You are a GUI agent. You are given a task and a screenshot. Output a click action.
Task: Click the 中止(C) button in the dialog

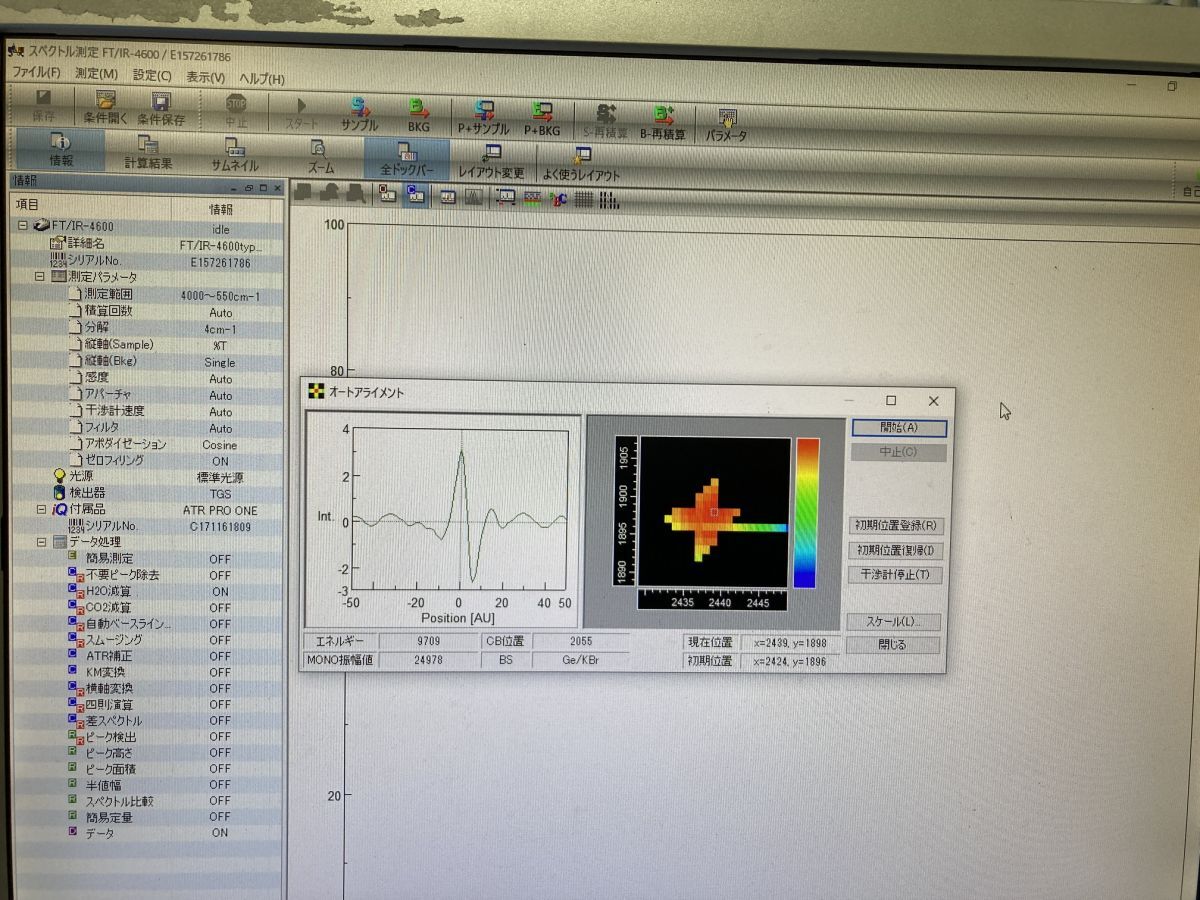(899, 453)
